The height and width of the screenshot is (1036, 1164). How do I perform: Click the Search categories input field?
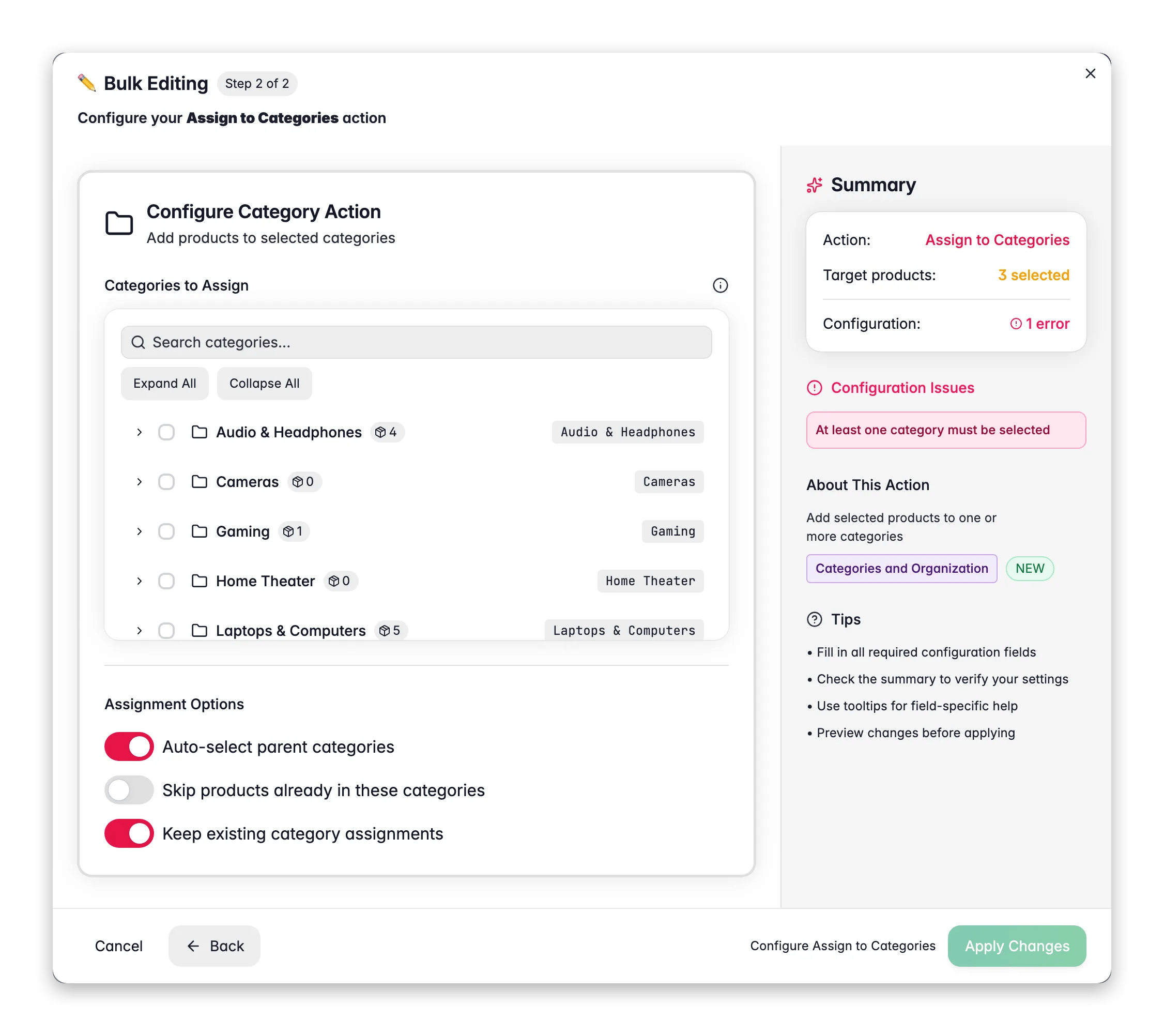(x=416, y=342)
